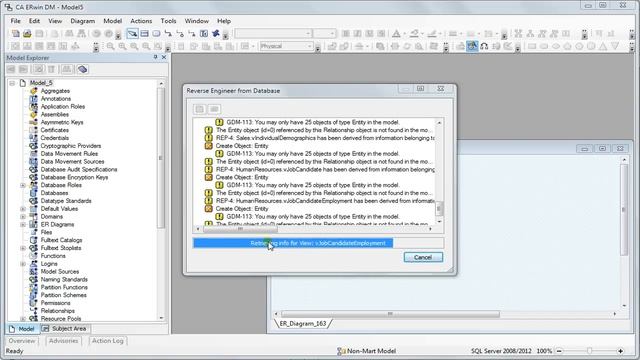This screenshot has height=360, width=640.
Task: Expand the Database Roles node
Action: [x=23, y=185]
